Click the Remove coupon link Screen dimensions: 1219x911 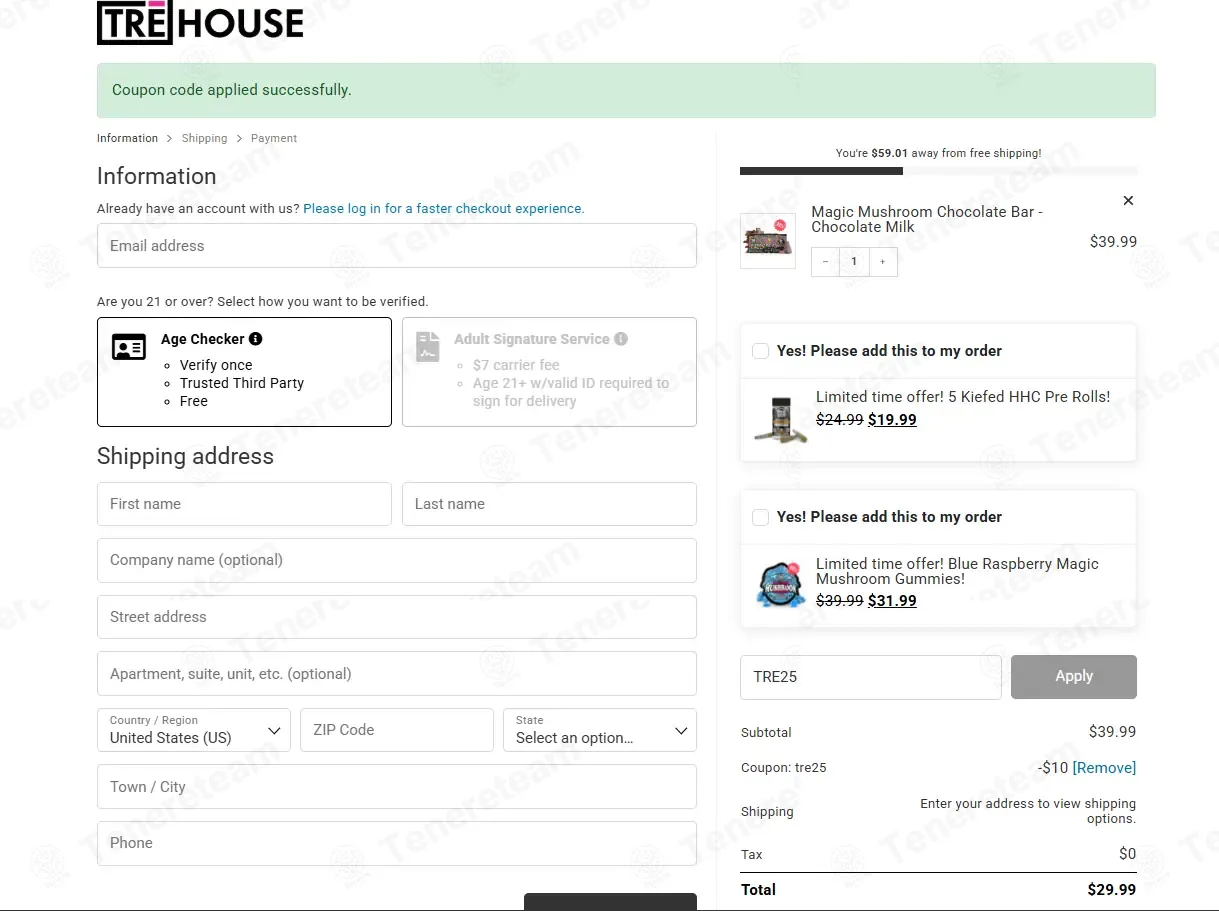click(x=1104, y=768)
